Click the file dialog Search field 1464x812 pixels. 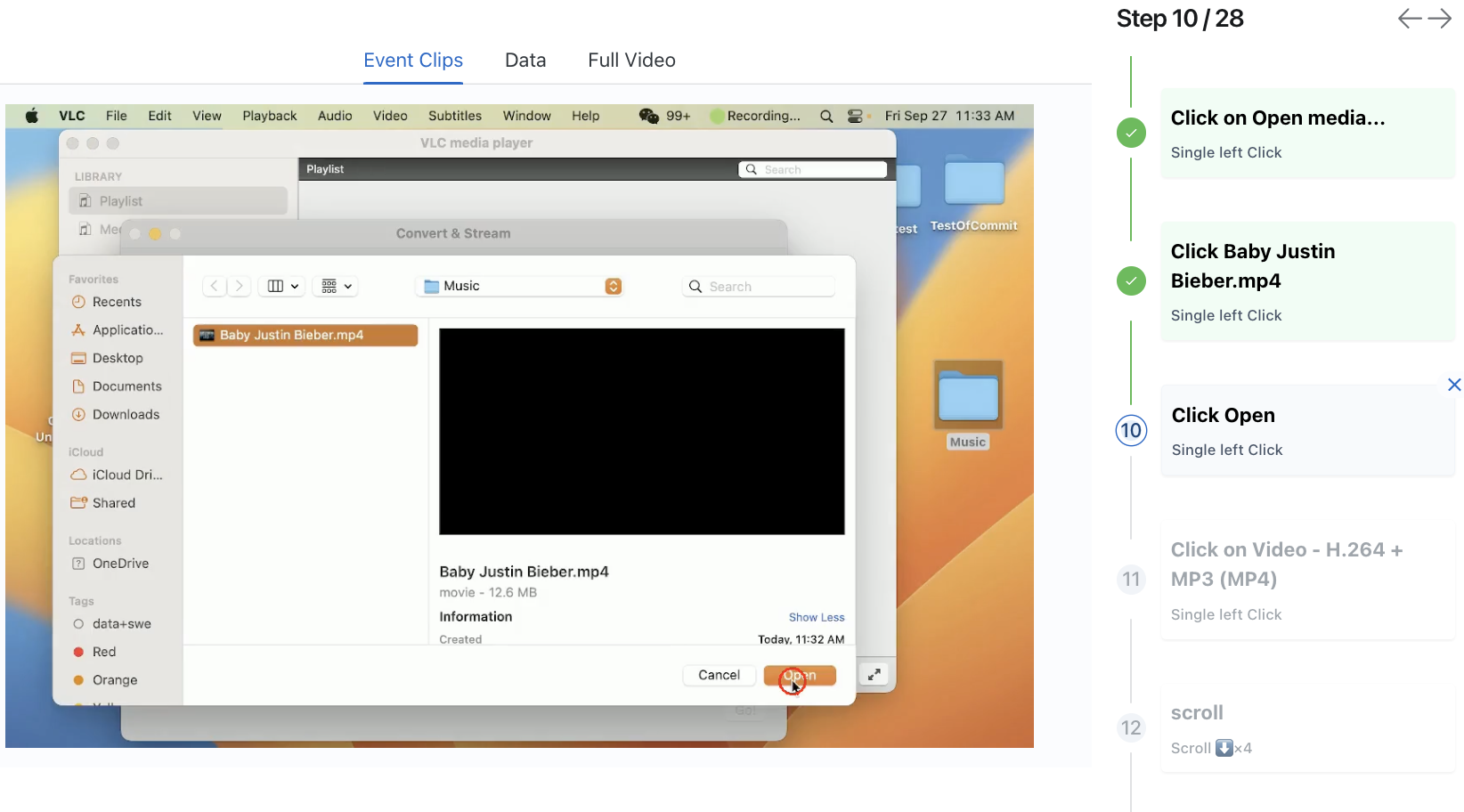[x=759, y=286]
